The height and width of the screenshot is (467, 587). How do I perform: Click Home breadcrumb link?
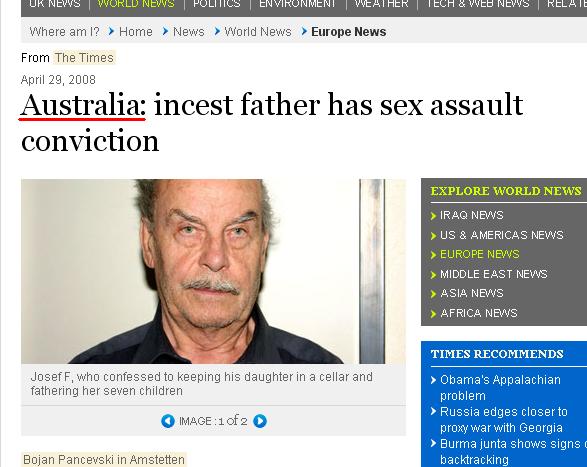point(136,32)
